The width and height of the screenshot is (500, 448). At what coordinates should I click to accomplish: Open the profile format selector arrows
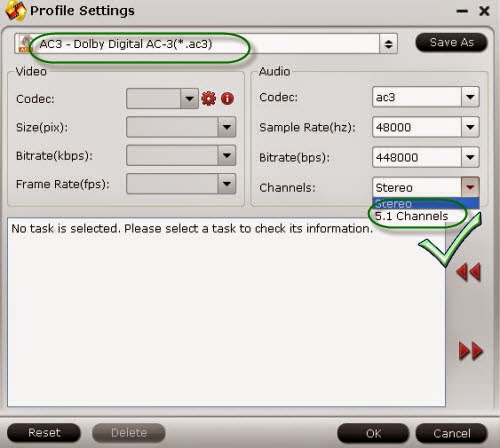pos(388,44)
